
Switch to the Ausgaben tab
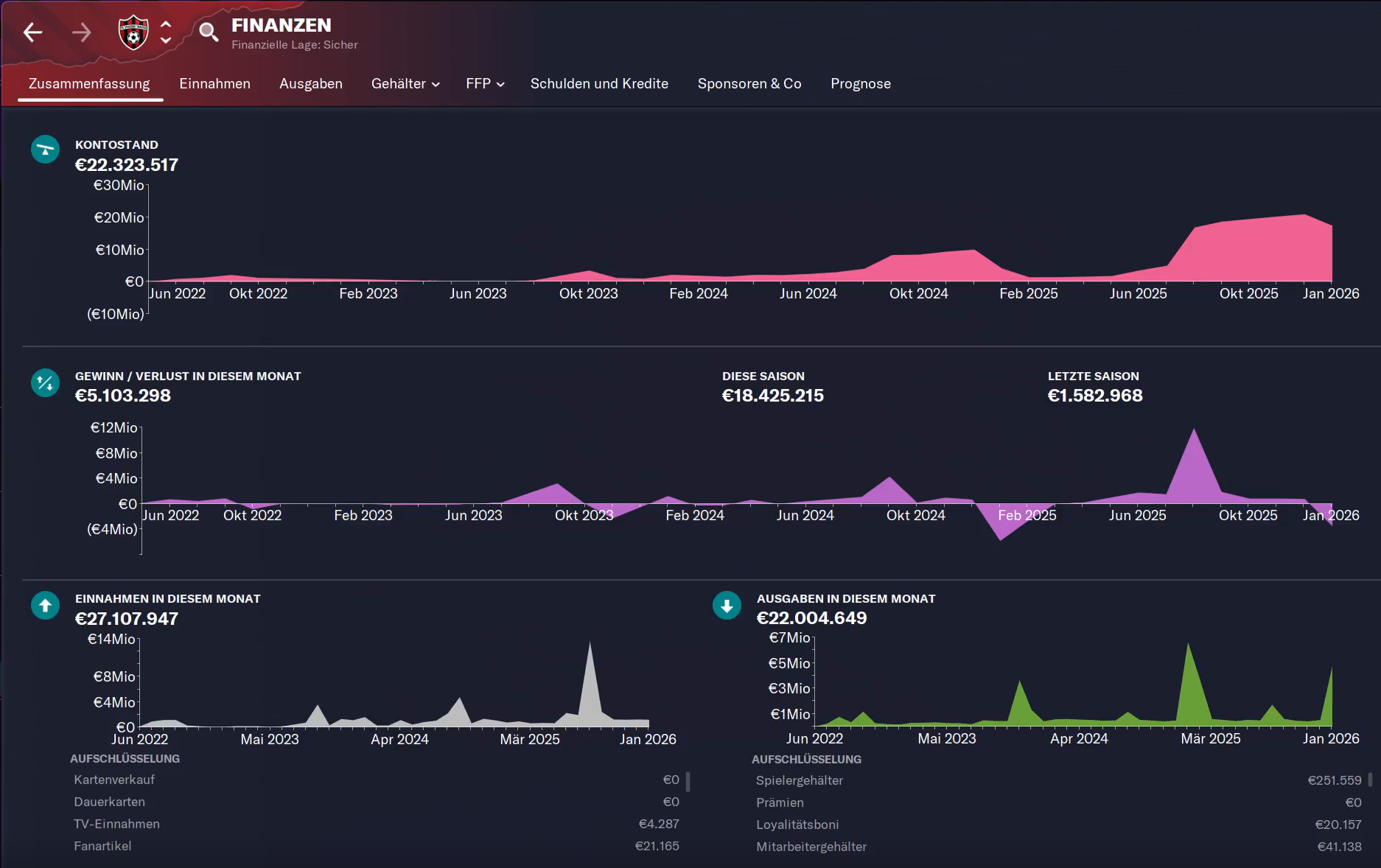(310, 84)
